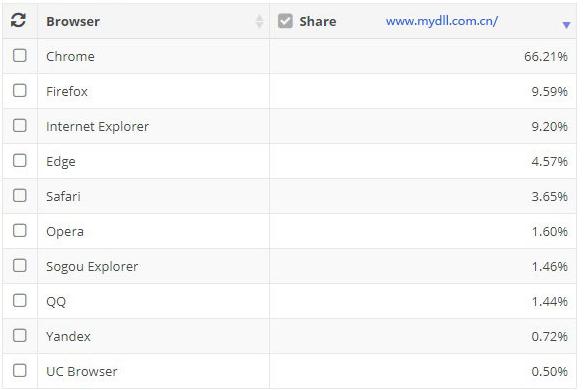The height and width of the screenshot is (390, 584).
Task: Tick the Safari row checkbox
Action: coord(20,196)
